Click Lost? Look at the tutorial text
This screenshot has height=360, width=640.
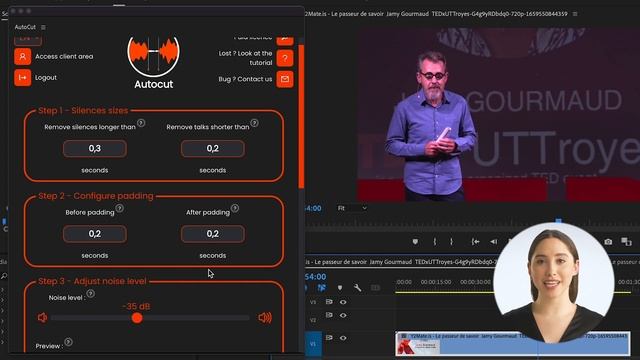click(x=245, y=58)
